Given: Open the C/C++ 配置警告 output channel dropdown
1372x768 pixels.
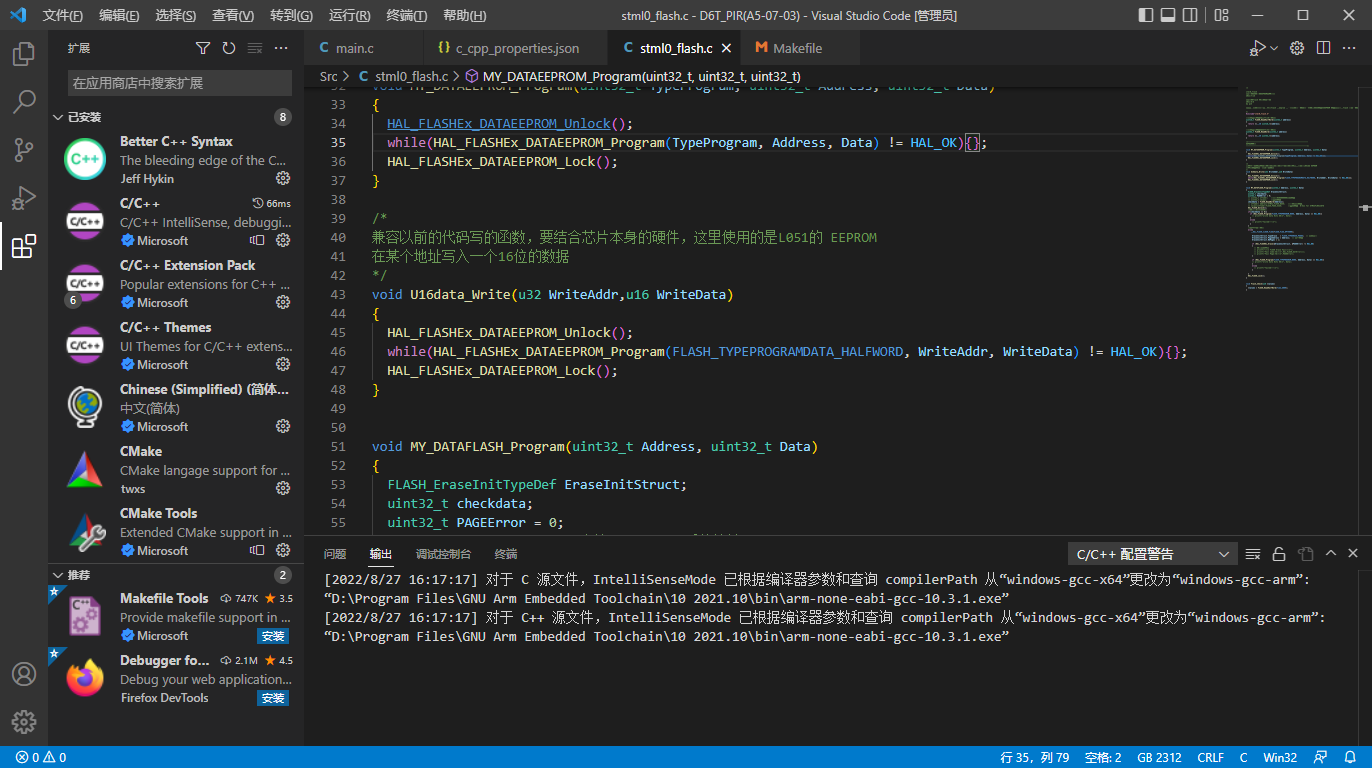Looking at the screenshot, I should [x=1152, y=554].
